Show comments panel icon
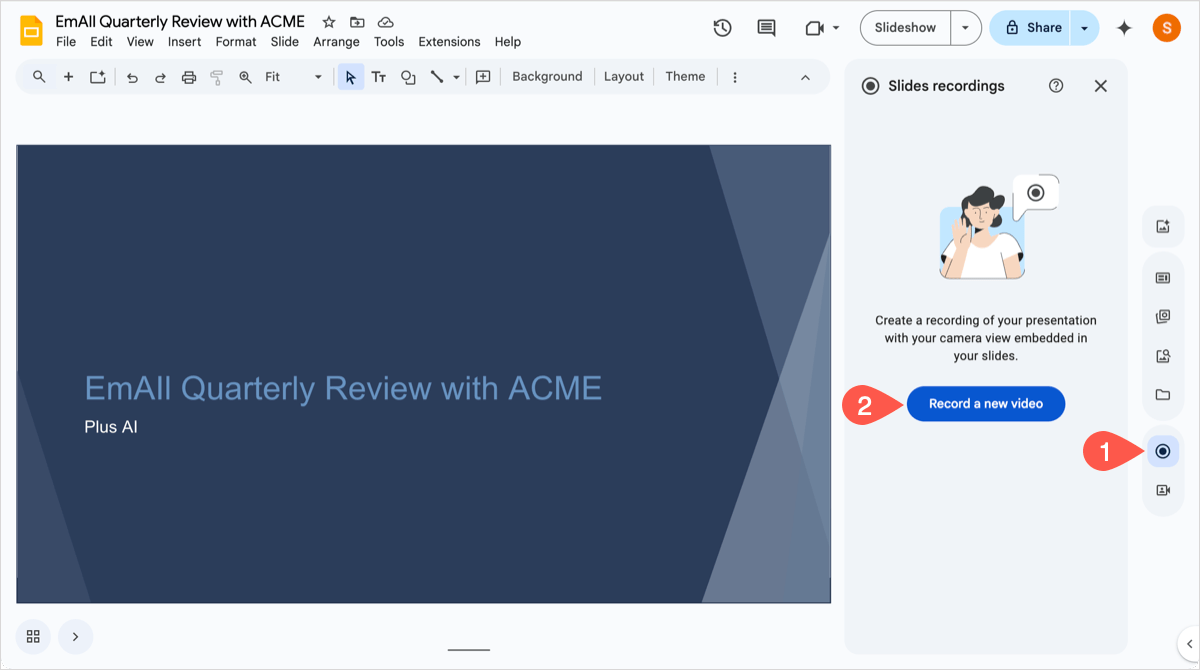Image resolution: width=1200 pixels, height=670 pixels. click(766, 28)
